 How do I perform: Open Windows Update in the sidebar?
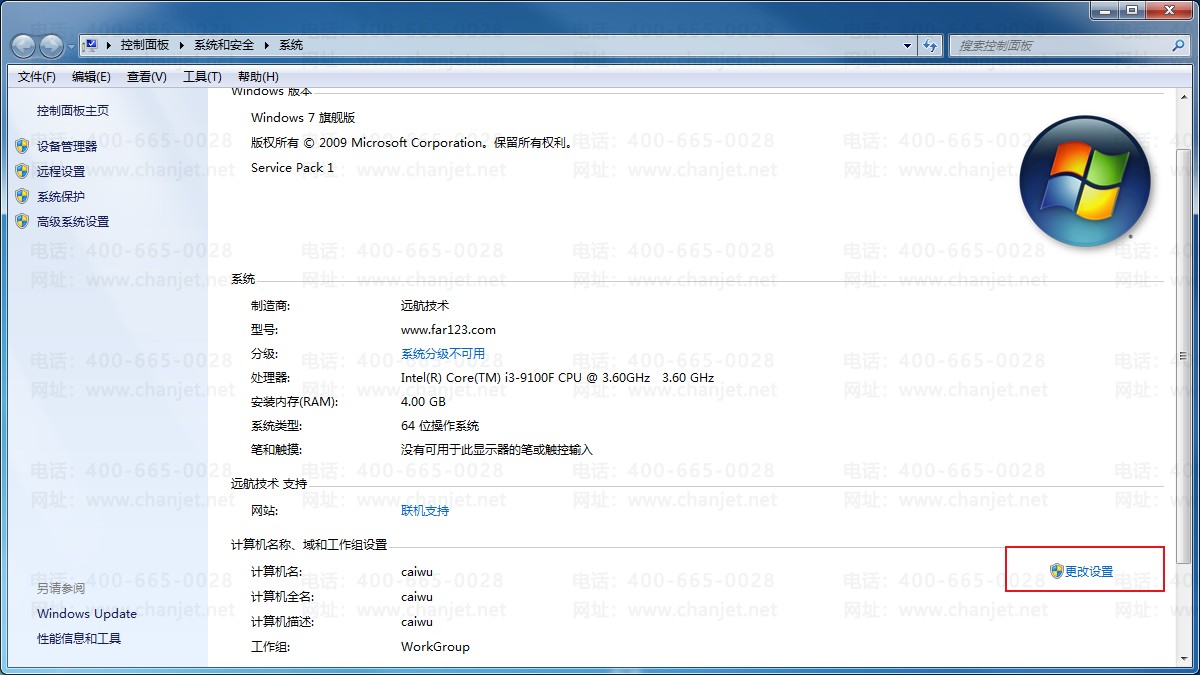(87, 614)
